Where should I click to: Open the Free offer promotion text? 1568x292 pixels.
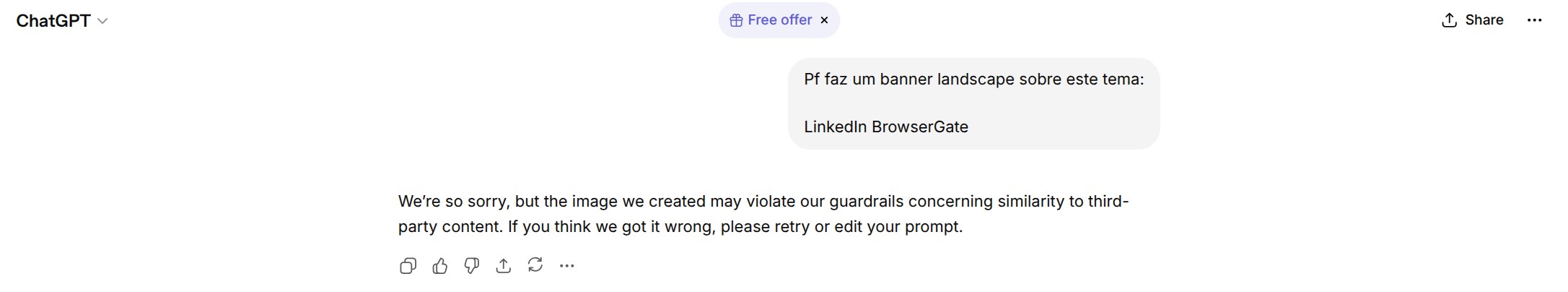[x=779, y=20]
